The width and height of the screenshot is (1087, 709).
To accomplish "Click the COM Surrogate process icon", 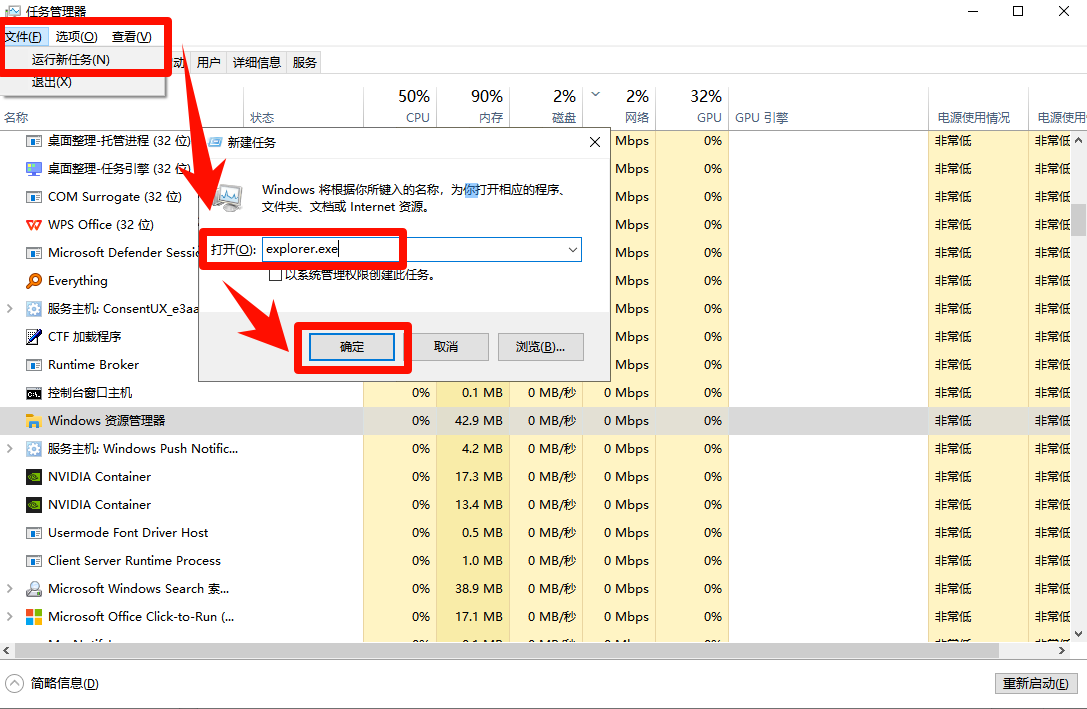I will [33, 197].
